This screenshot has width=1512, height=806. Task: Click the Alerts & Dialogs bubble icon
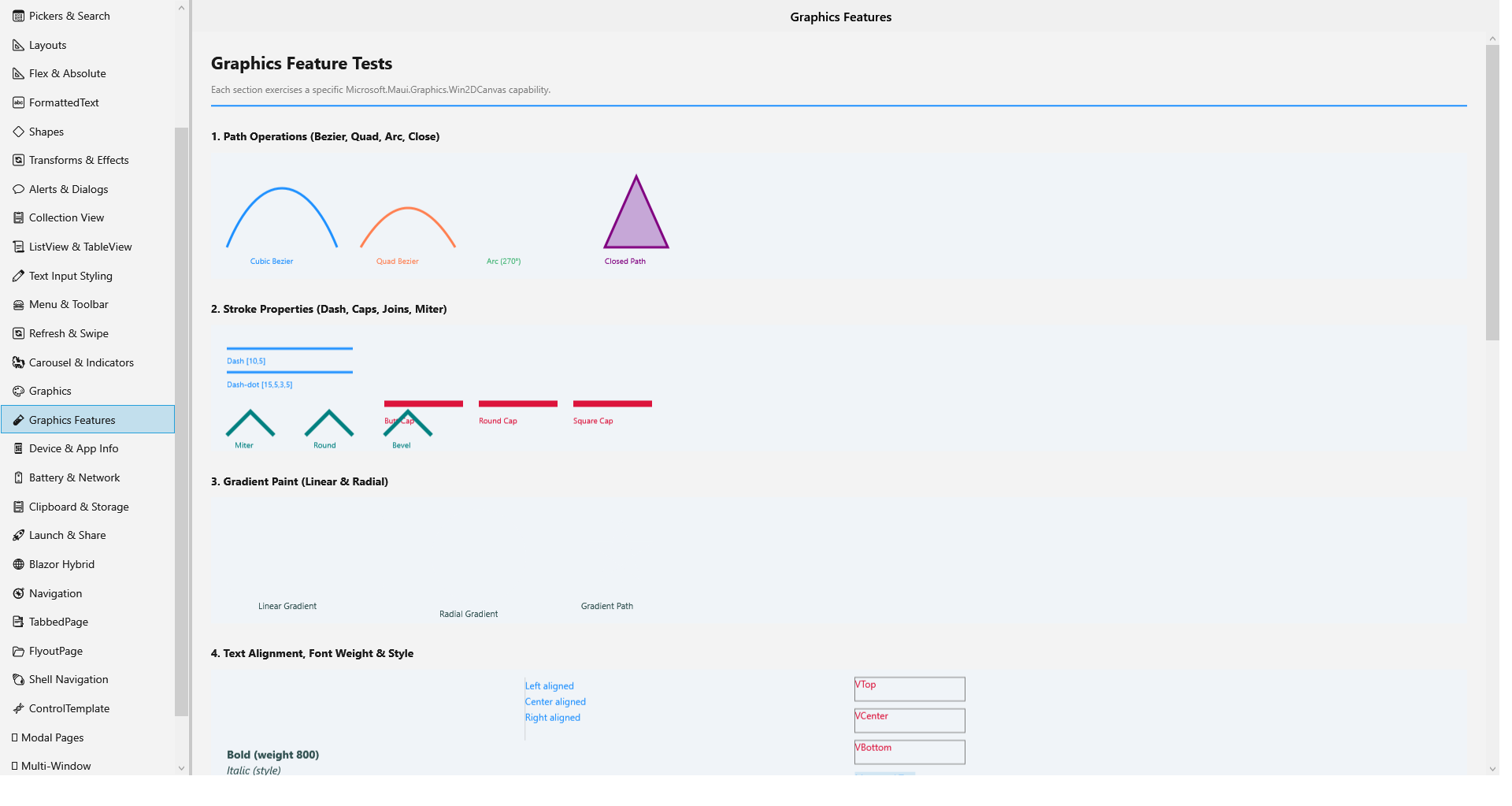(18, 189)
